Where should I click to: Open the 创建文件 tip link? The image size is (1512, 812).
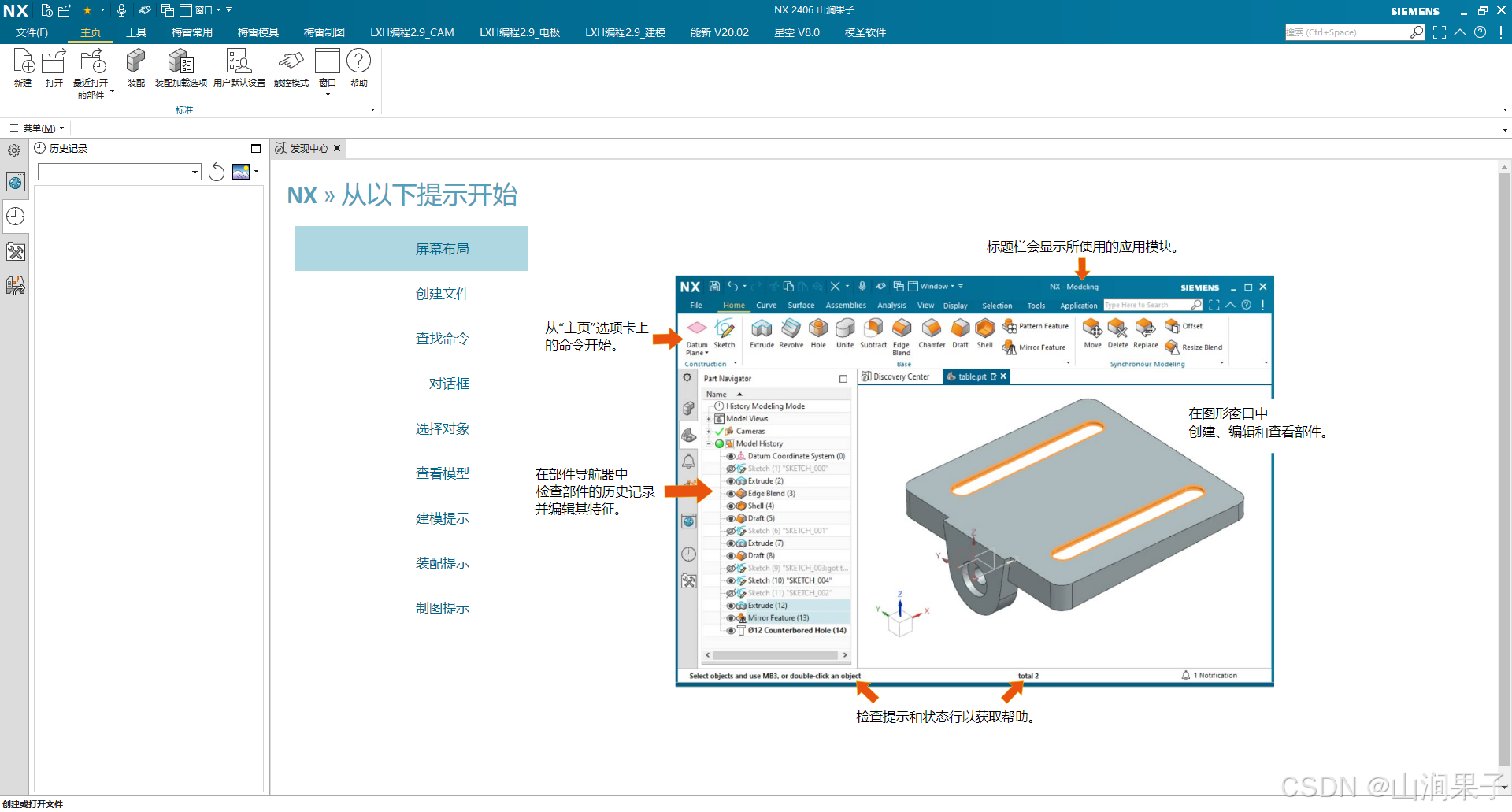[443, 294]
